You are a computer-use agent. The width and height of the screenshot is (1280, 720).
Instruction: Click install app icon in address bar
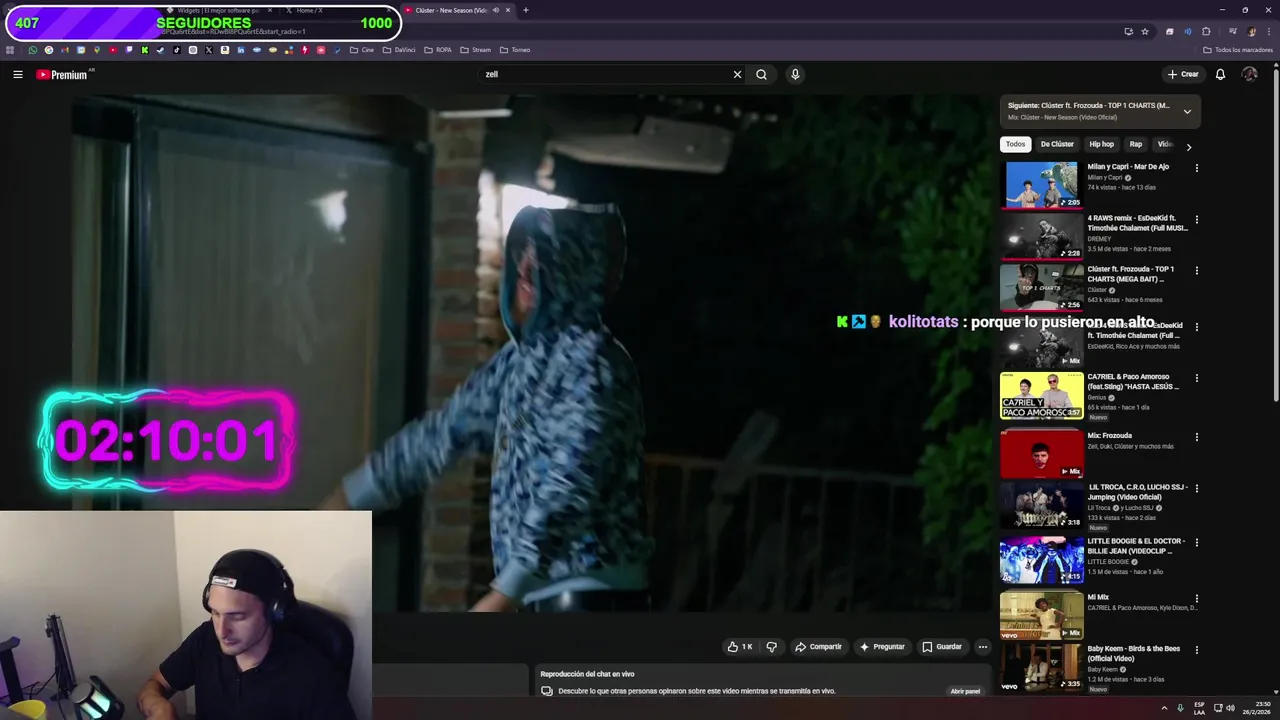pos(1129,31)
